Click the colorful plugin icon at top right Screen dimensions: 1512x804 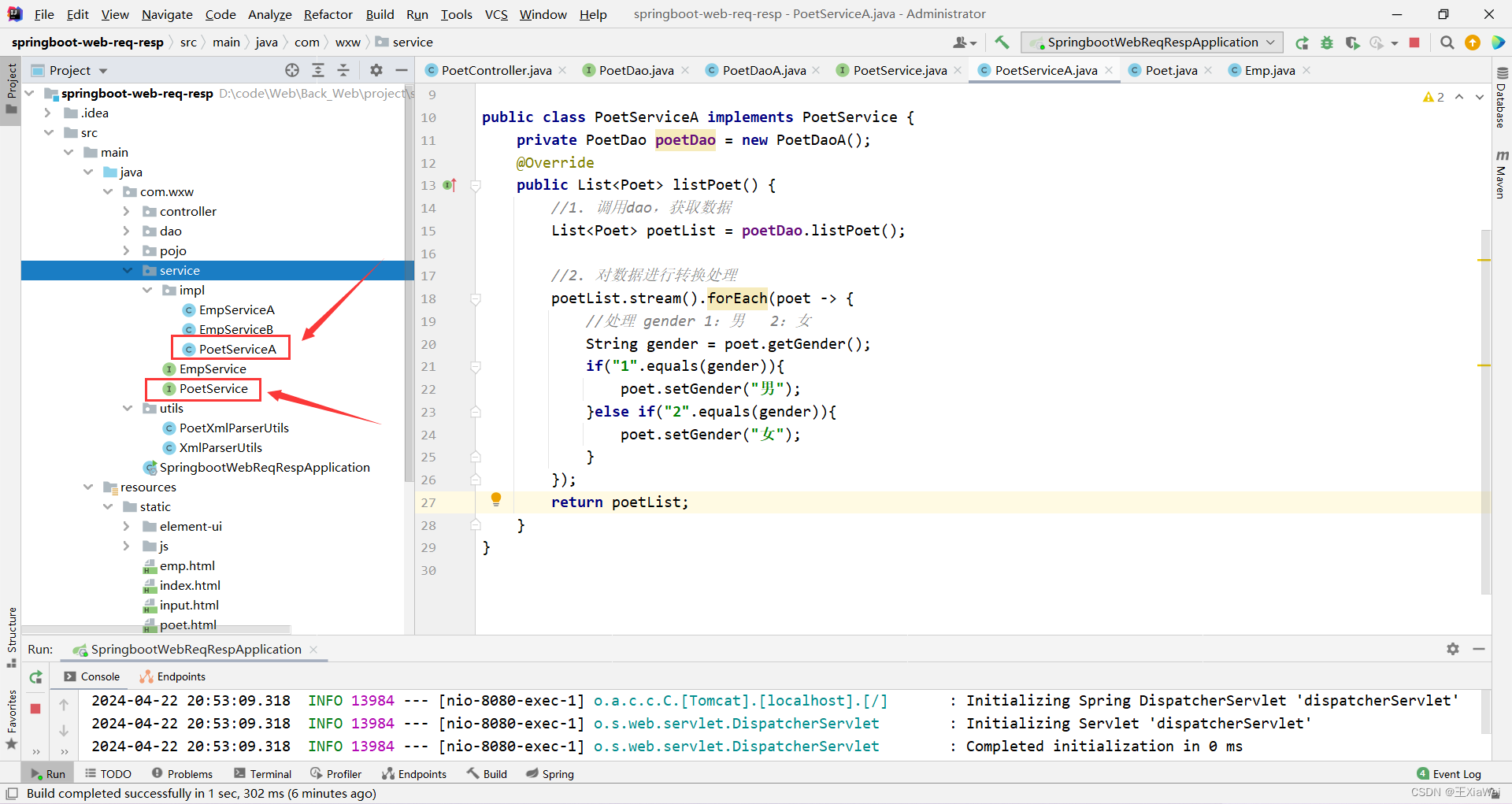1498,43
